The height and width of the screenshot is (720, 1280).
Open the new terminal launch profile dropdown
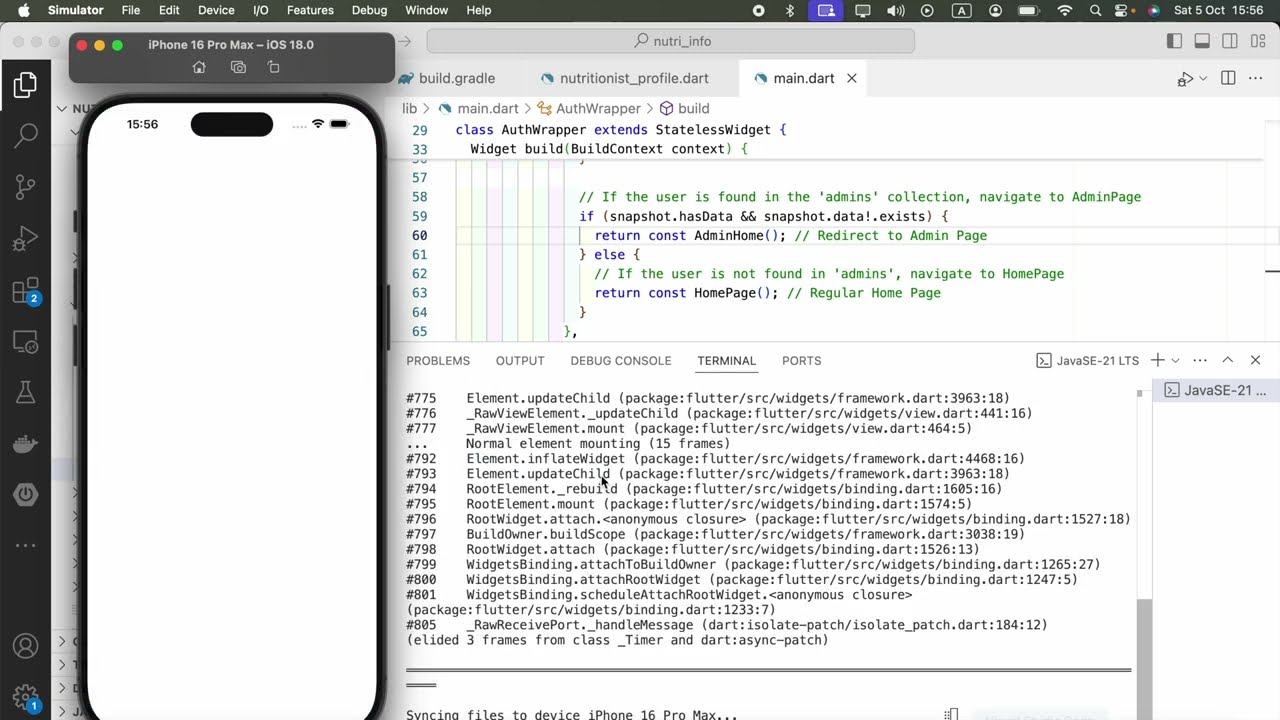pyautogui.click(x=1175, y=360)
